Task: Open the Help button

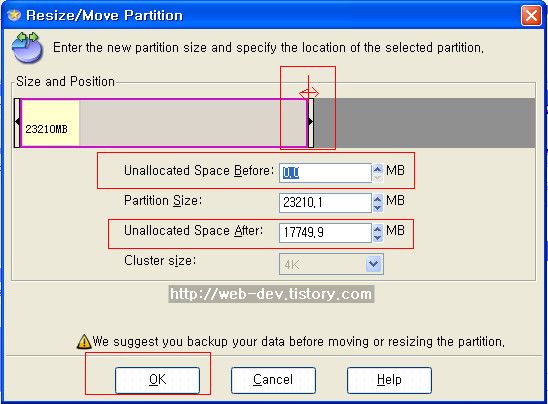Action: coord(389,380)
